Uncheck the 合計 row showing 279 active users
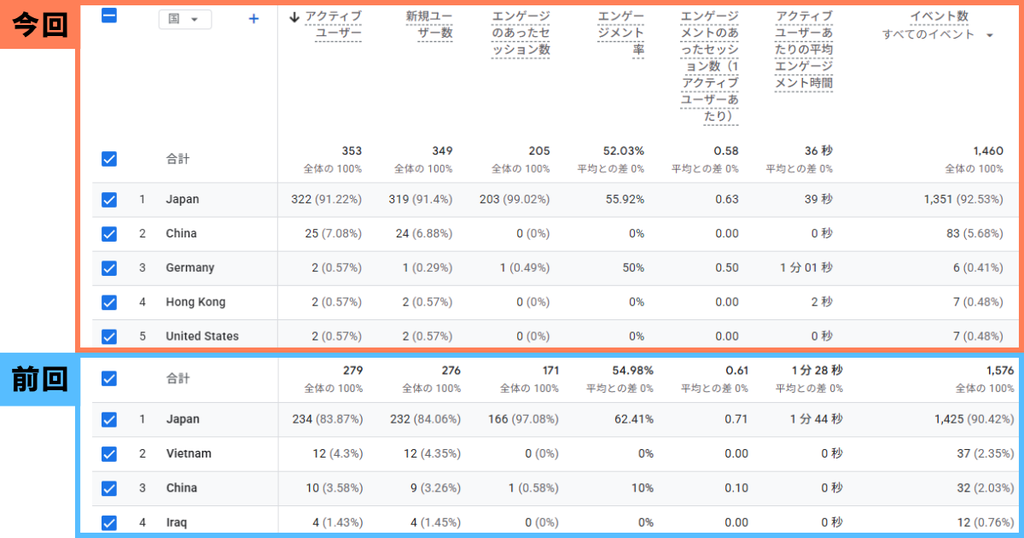Screen dimensions: 1024x538 click(x=110, y=379)
